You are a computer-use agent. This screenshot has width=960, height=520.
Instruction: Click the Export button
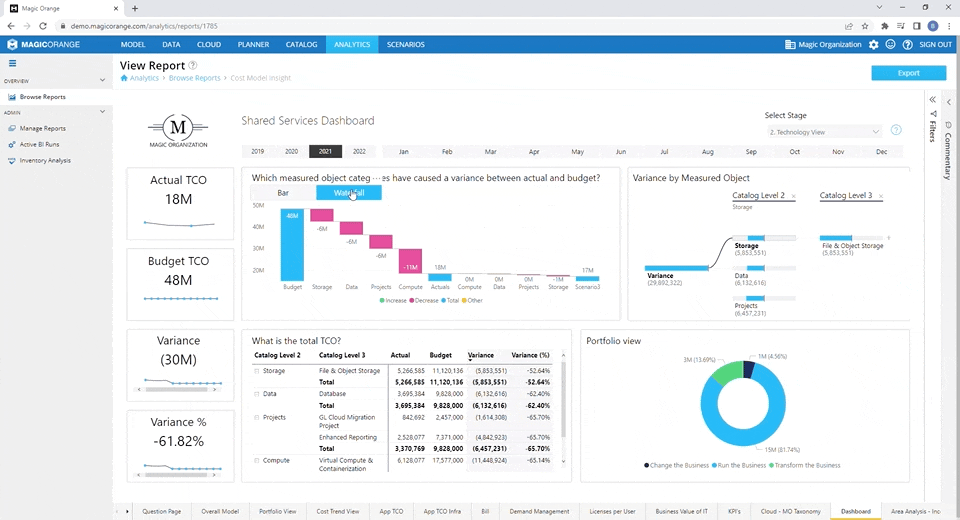pyautogui.click(x=908, y=73)
